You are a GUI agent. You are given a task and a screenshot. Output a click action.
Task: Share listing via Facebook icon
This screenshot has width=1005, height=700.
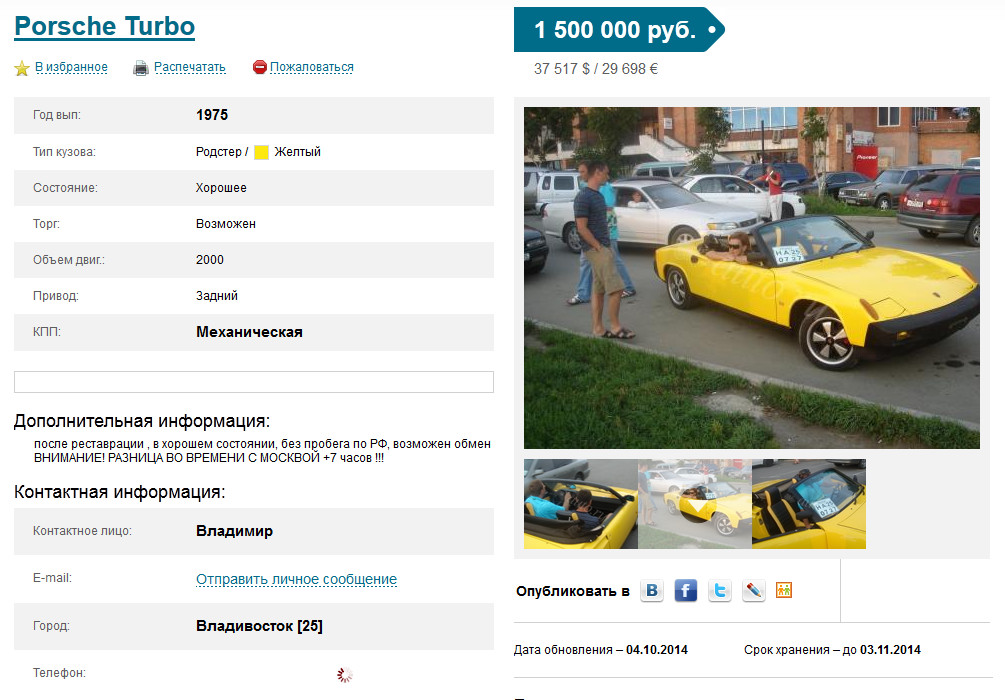pyautogui.click(x=686, y=590)
